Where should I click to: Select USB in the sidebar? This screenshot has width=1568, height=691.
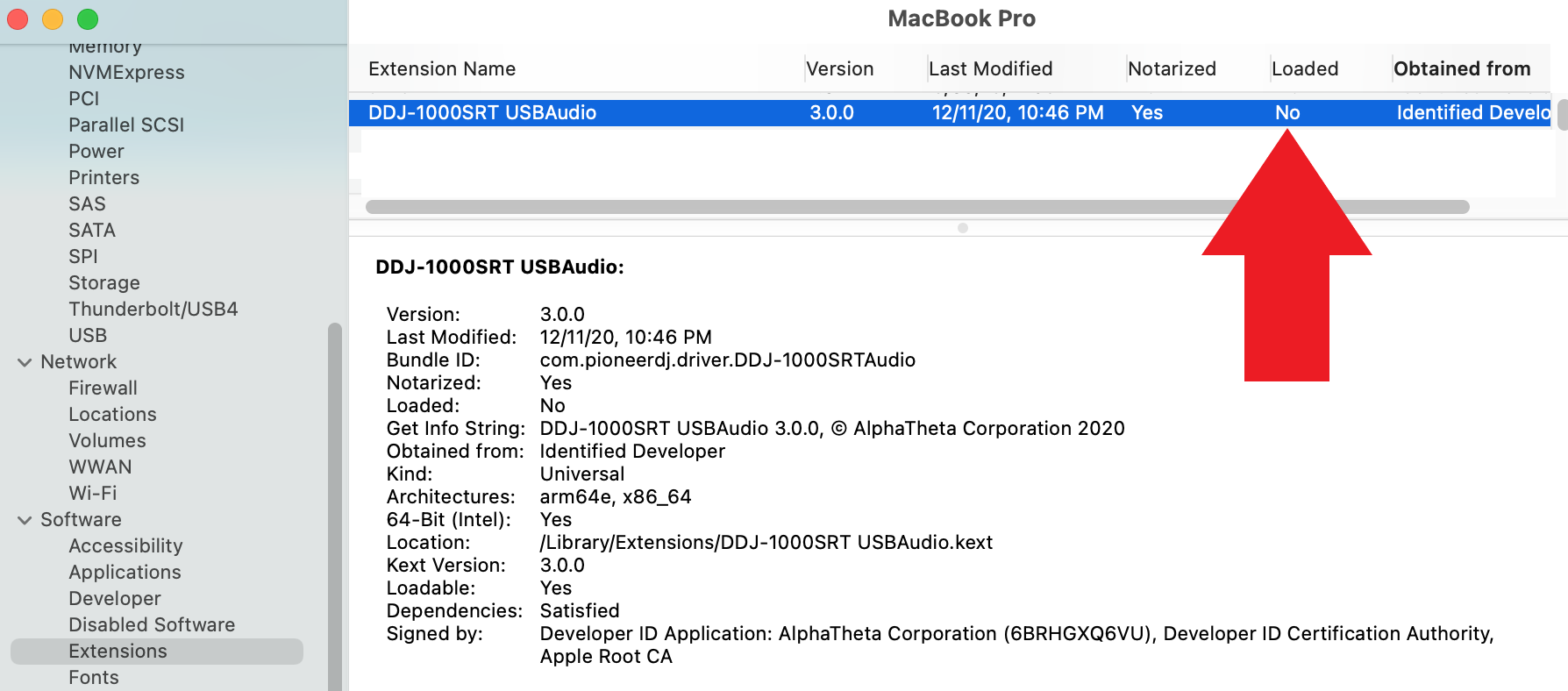(88, 336)
